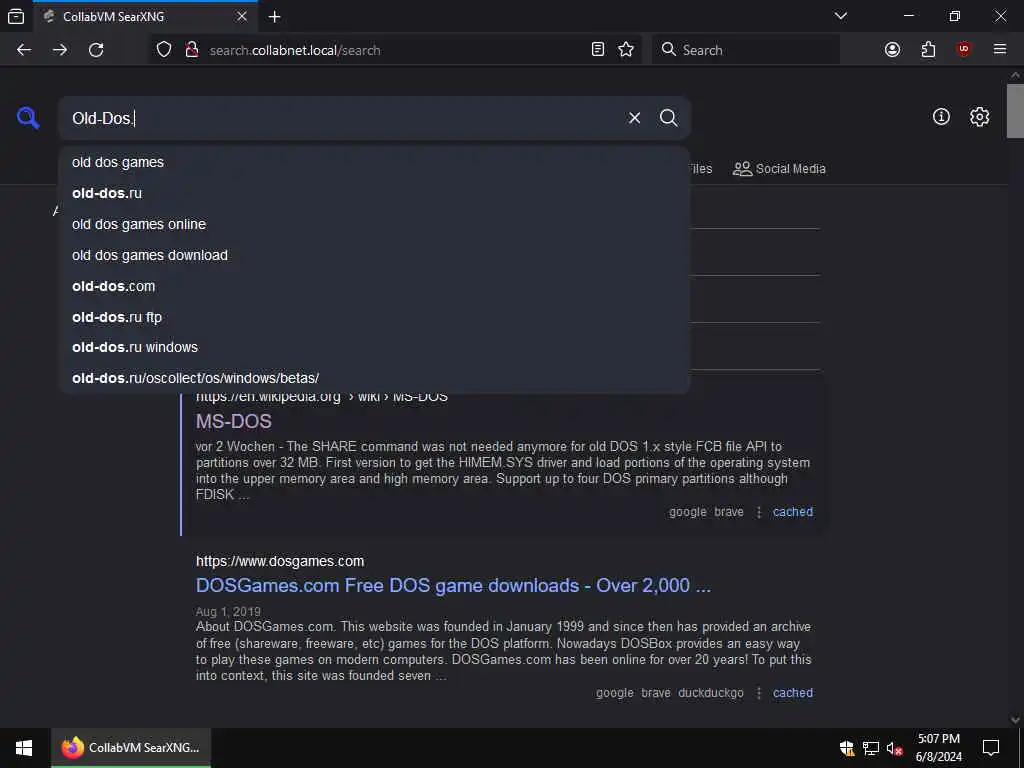
Task: Go back to previous page
Action: (x=24, y=50)
